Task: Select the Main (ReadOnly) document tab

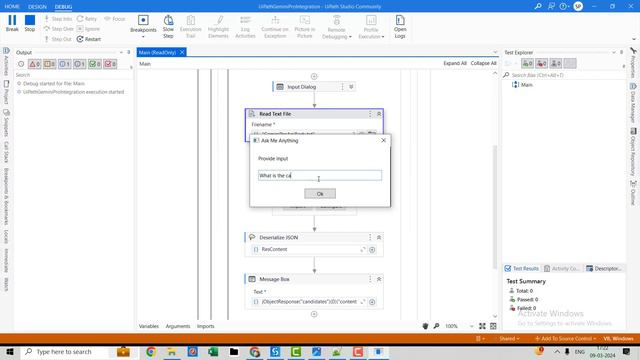Action: tap(157, 52)
